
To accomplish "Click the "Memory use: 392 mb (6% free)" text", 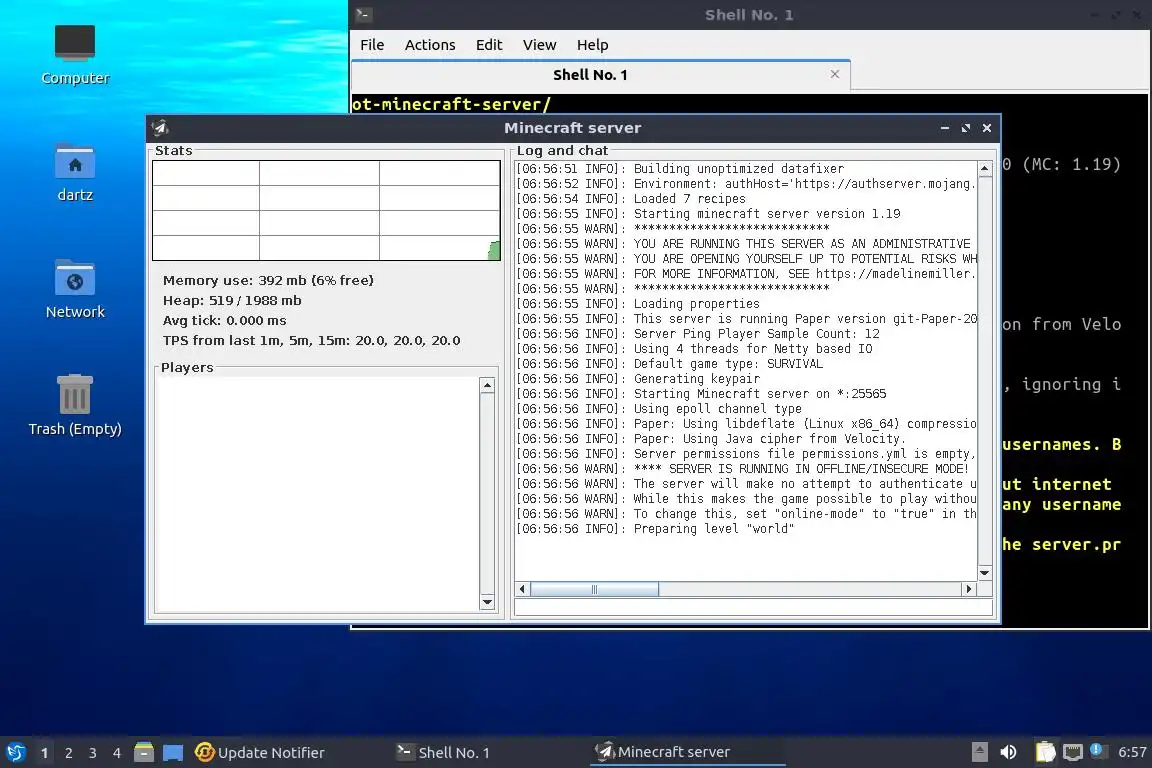I will coord(268,280).
